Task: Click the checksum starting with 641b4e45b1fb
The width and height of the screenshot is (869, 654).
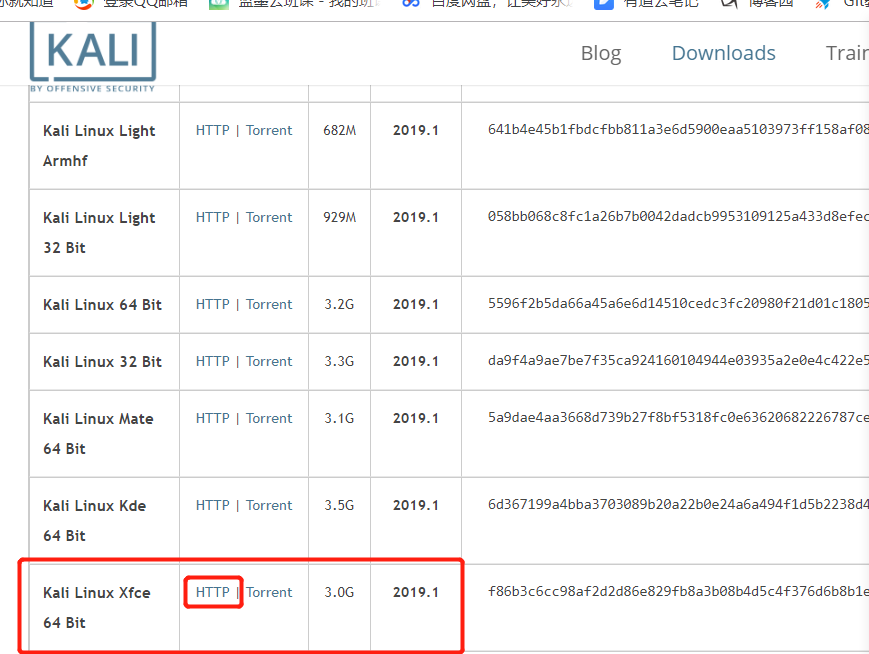Action: (678, 129)
